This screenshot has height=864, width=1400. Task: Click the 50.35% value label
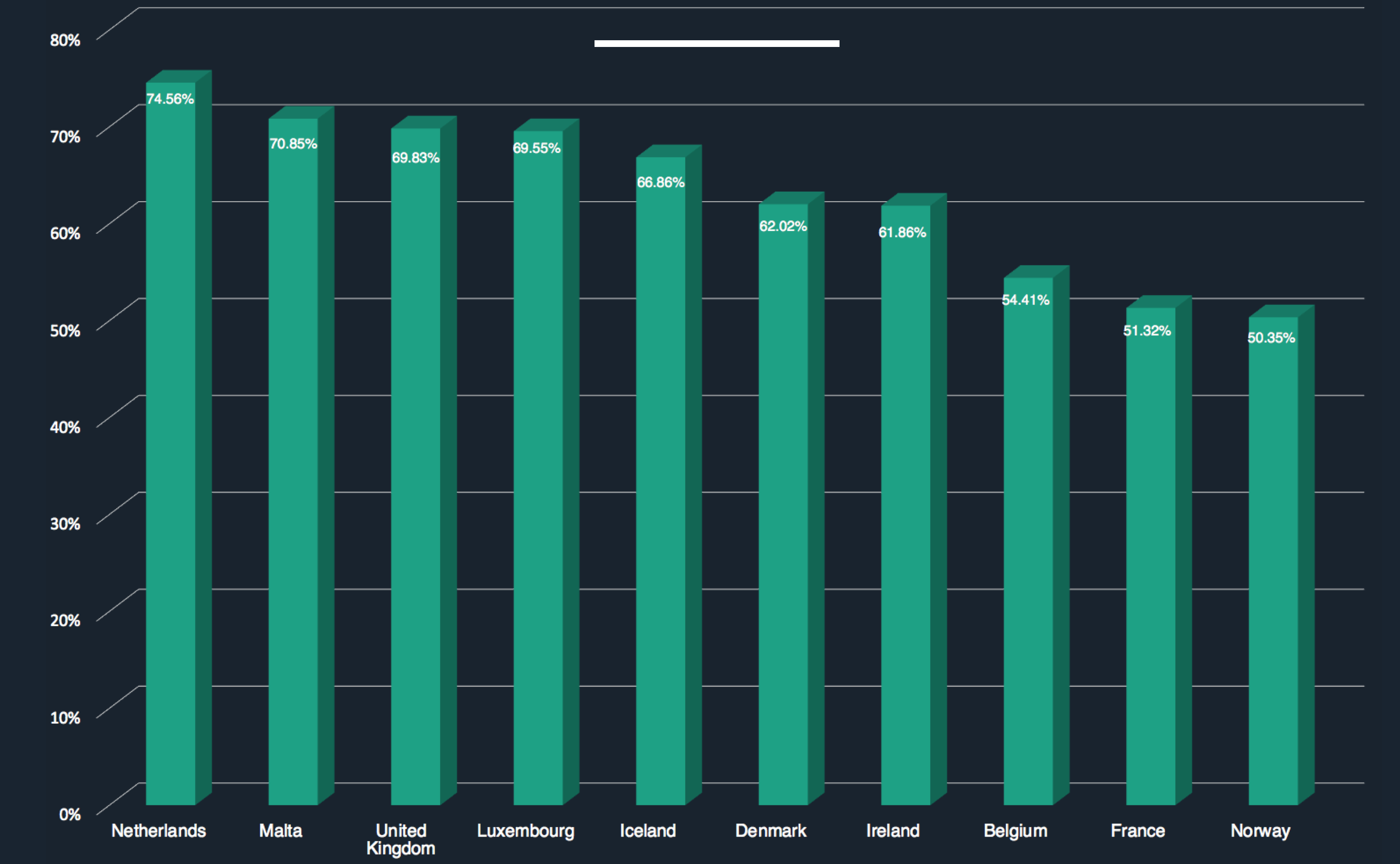(1271, 338)
